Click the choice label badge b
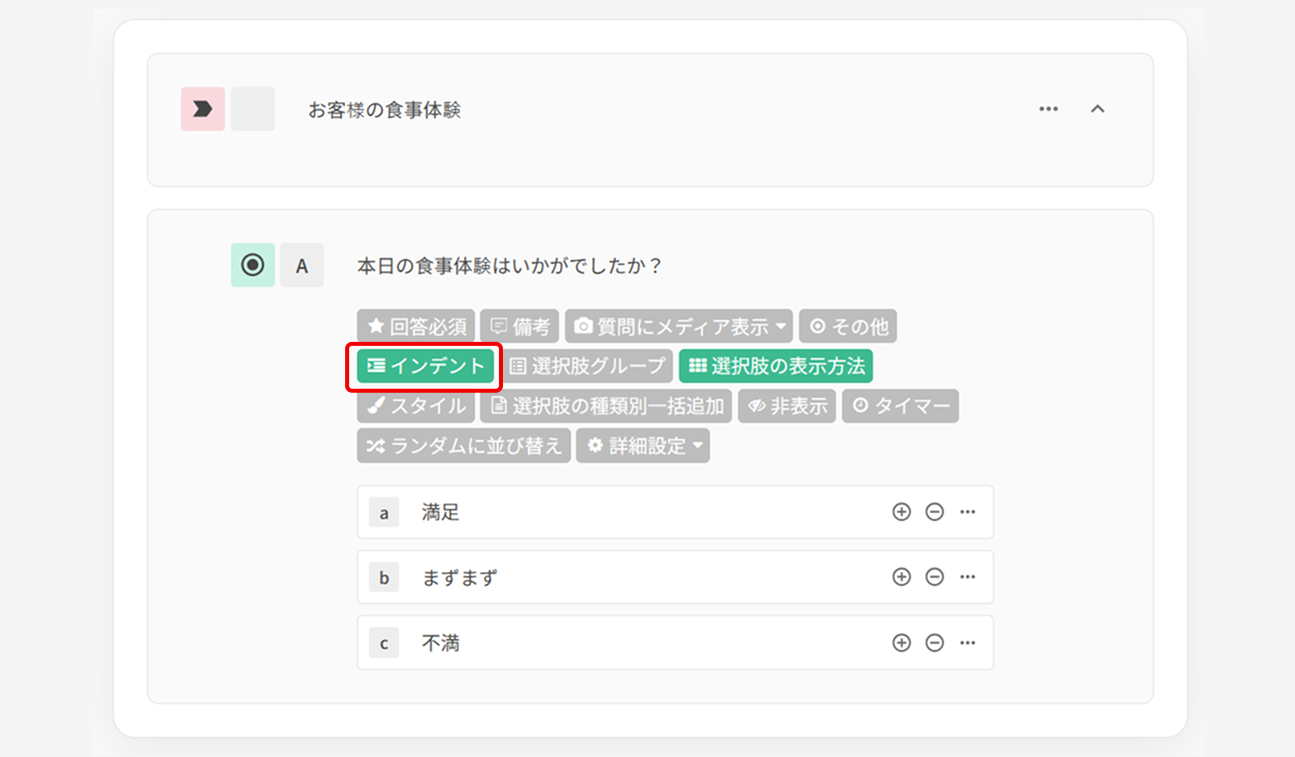The width and height of the screenshot is (1295, 757). 384,577
